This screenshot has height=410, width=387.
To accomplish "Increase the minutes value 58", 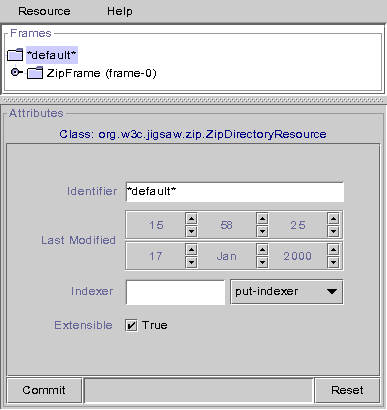I will pyautogui.click(x=263, y=219).
